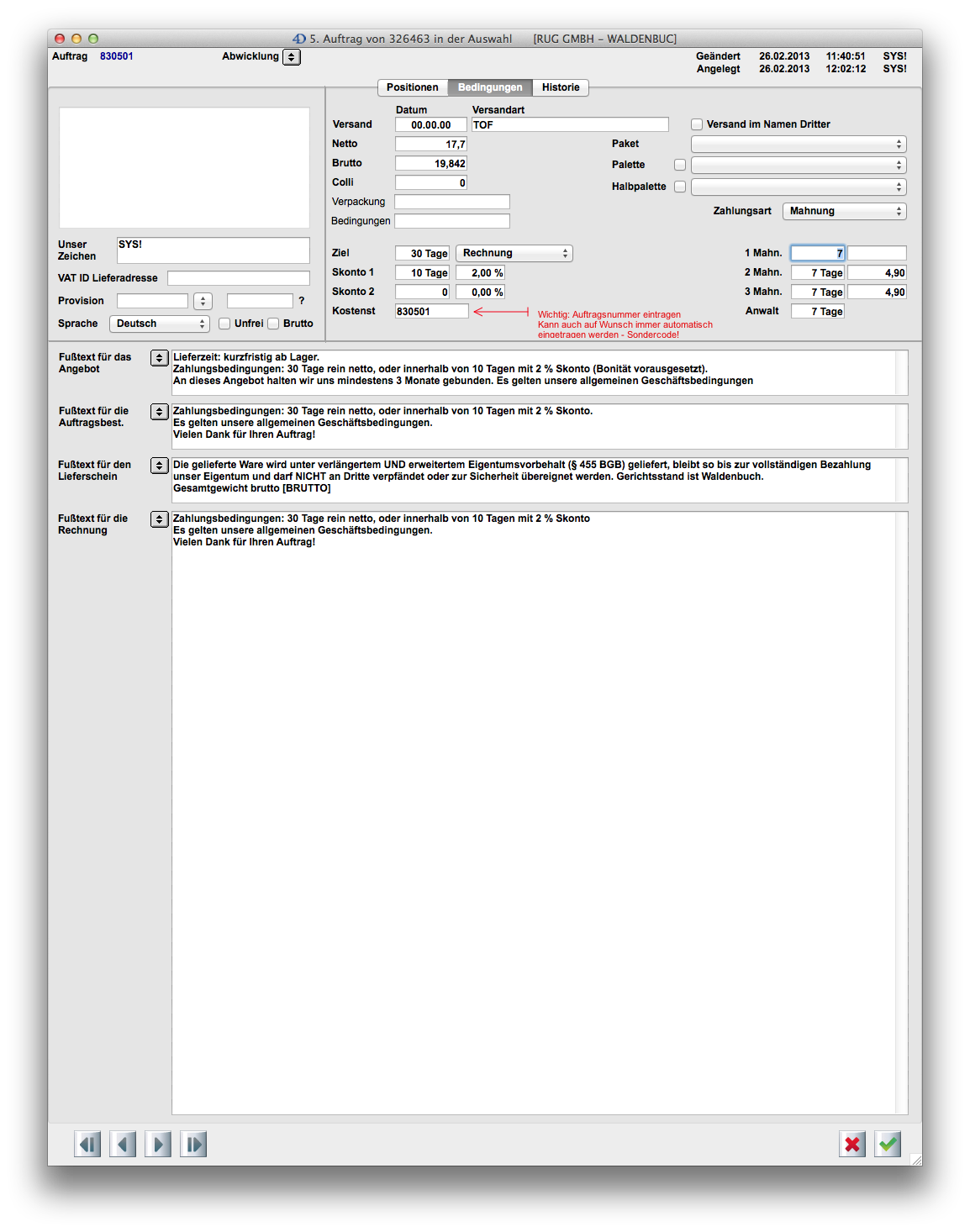
Task: Open Fußtext für die Rechnung picker icon
Action: click(159, 519)
